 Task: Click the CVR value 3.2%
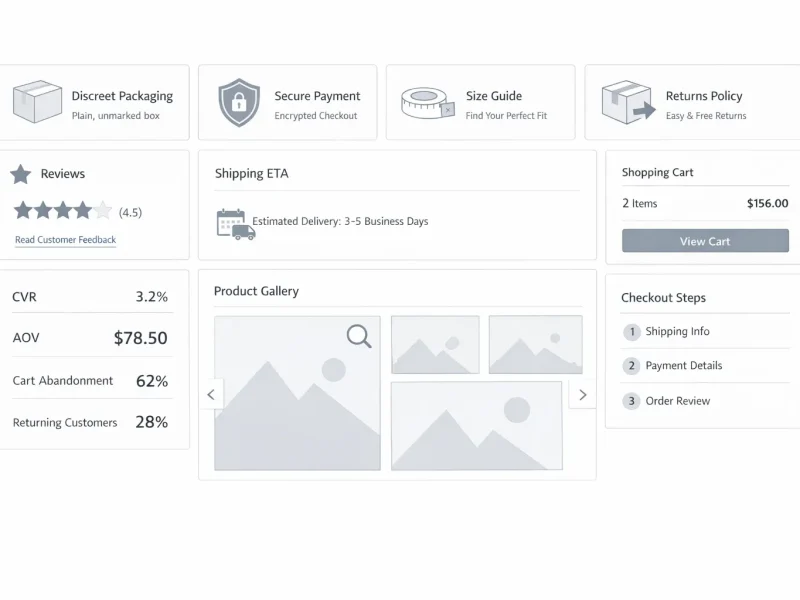[x=152, y=296]
